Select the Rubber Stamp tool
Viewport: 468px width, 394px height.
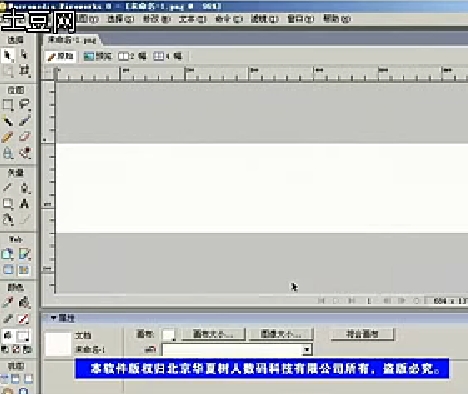pyautogui.click(x=24, y=153)
